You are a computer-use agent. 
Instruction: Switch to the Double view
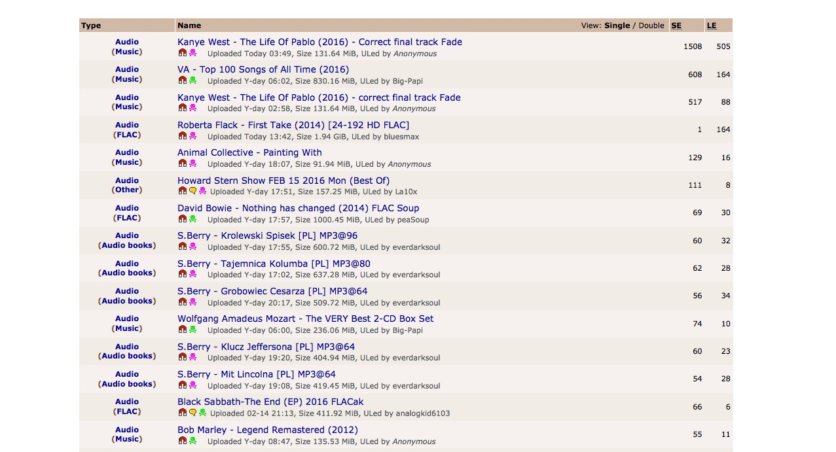point(651,26)
